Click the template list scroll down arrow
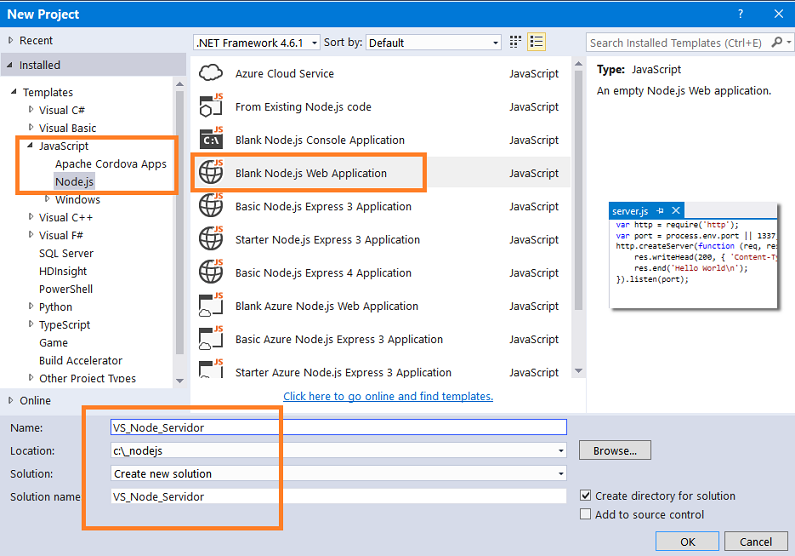The height and width of the screenshot is (556, 795). (x=579, y=371)
